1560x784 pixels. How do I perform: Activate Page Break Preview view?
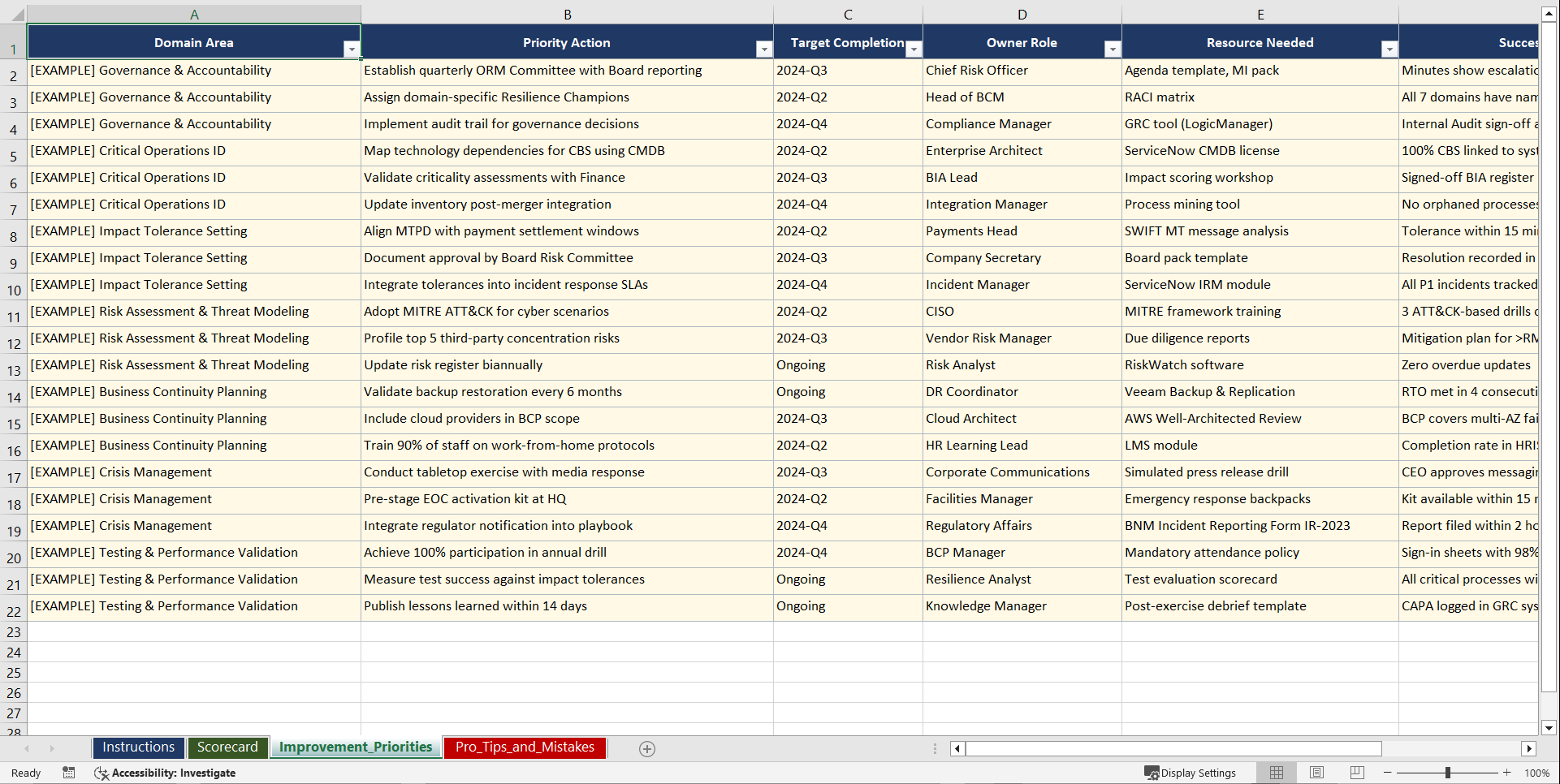[1357, 773]
